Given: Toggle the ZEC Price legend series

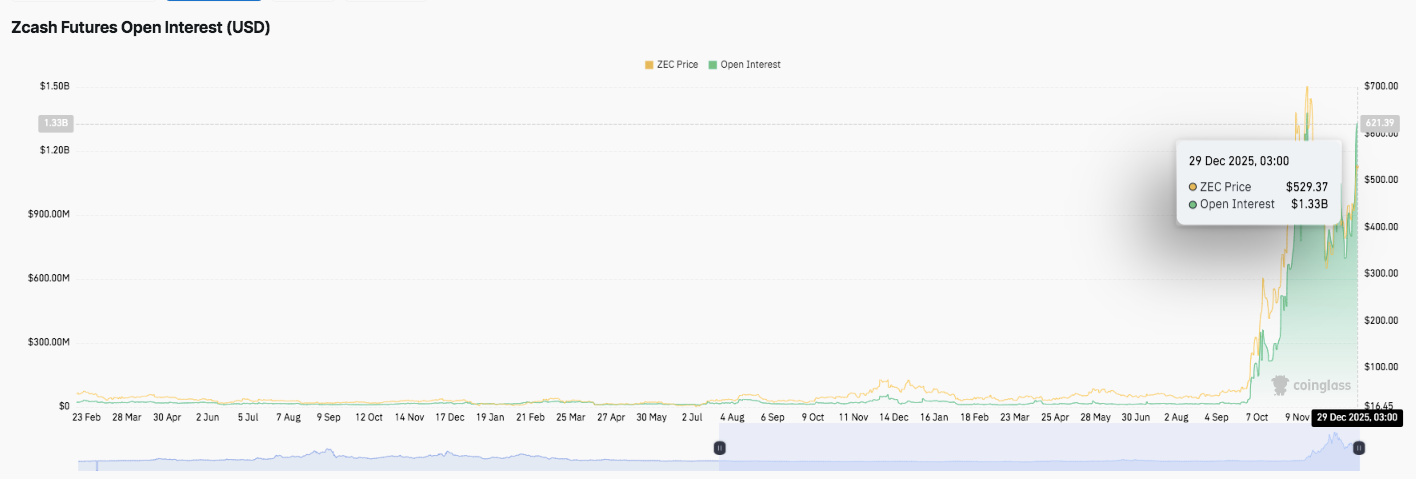Looking at the screenshot, I should tap(677, 65).
